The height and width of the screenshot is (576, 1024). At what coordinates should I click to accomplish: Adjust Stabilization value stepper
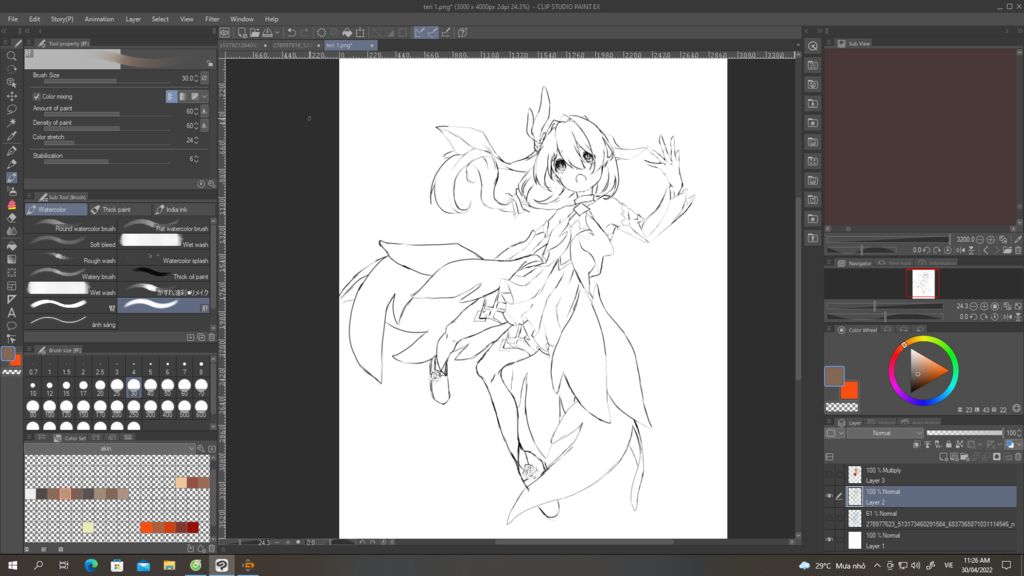pos(196,159)
